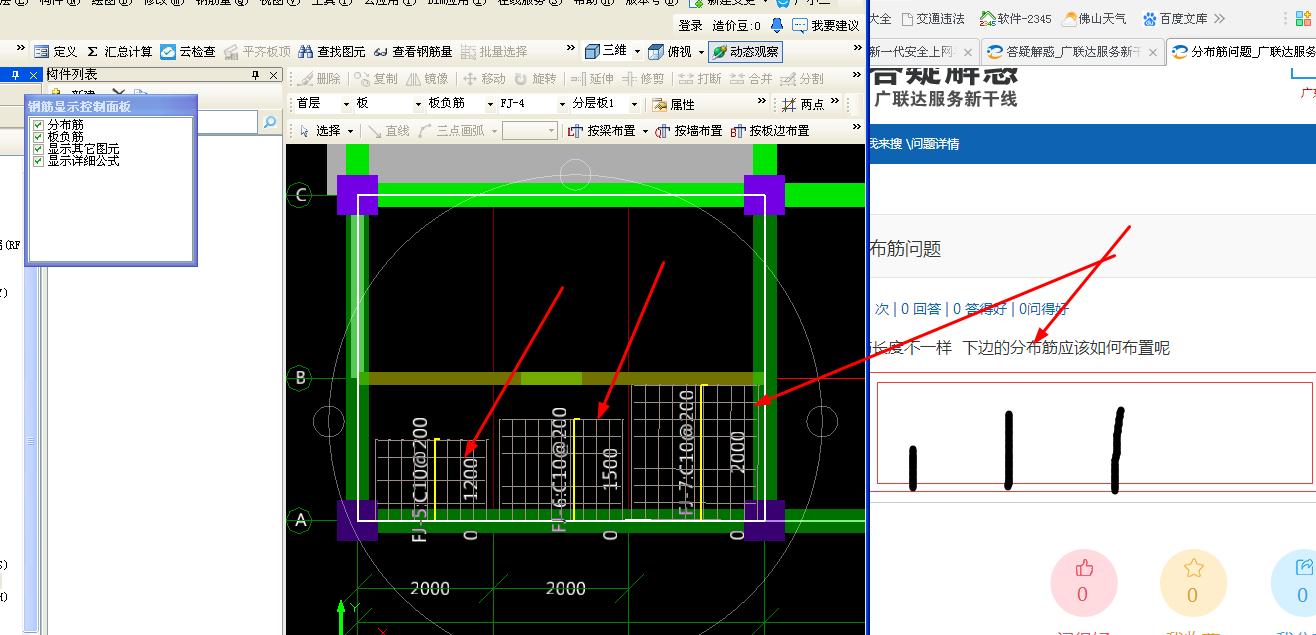Close the 答疑解惑 browser tab
Viewport: 1316px width, 635px height.
coord(1153,53)
